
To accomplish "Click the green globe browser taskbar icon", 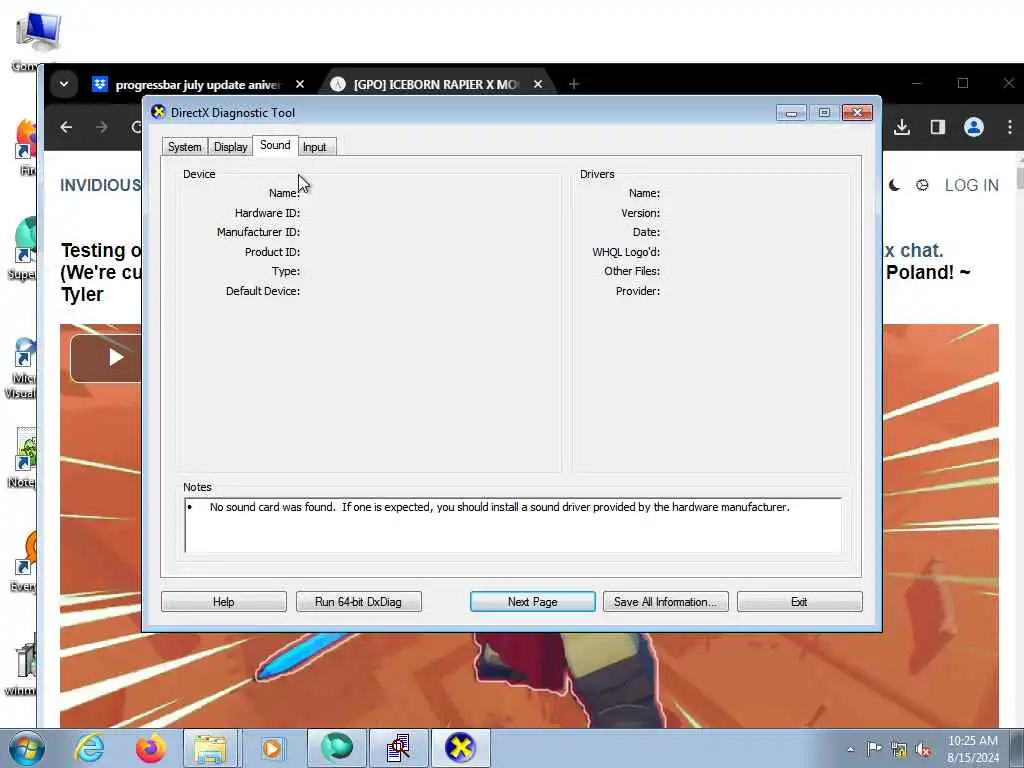I will 336,748.
